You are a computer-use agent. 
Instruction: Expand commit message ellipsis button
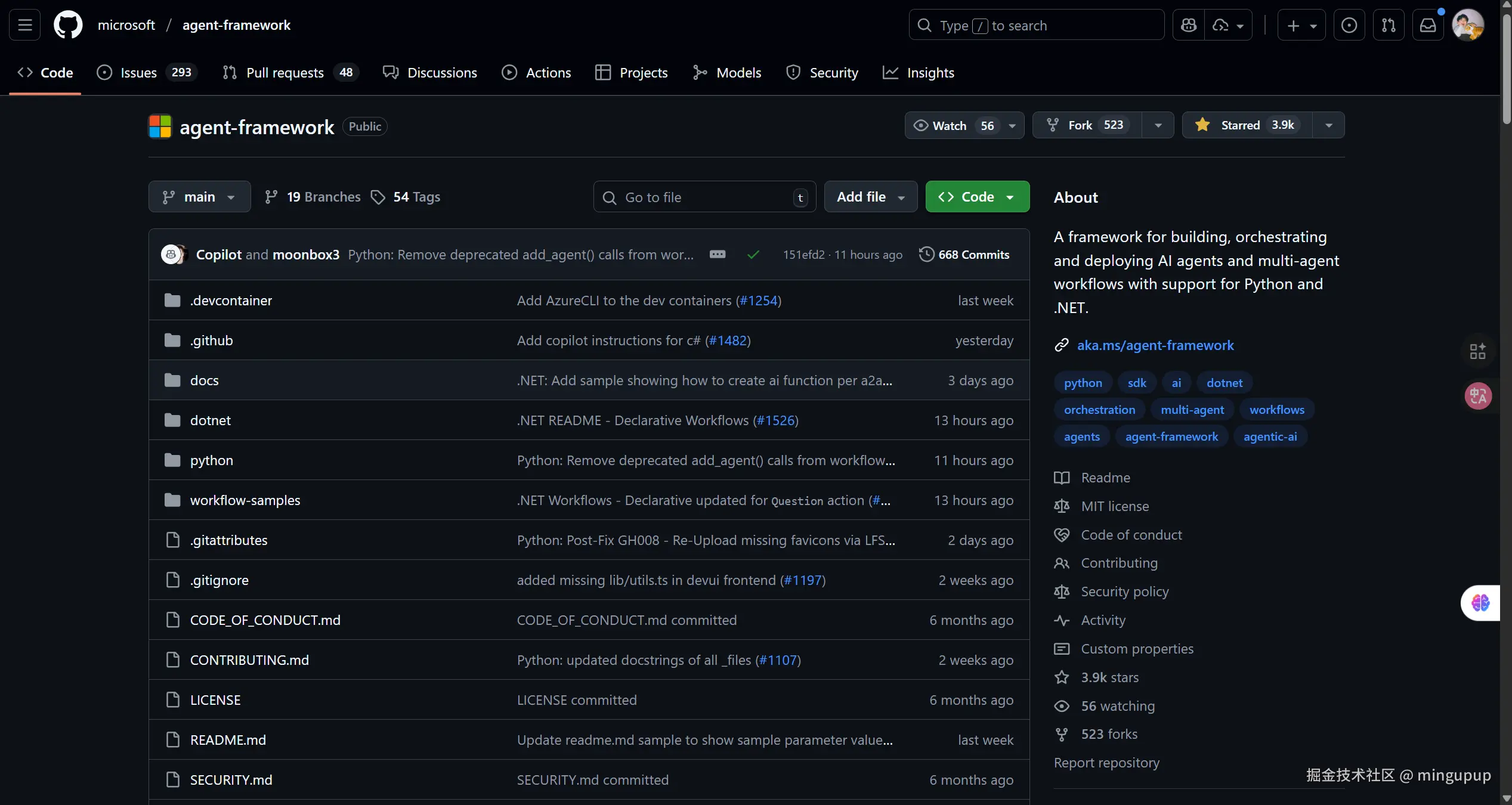[x=717, y=255]
